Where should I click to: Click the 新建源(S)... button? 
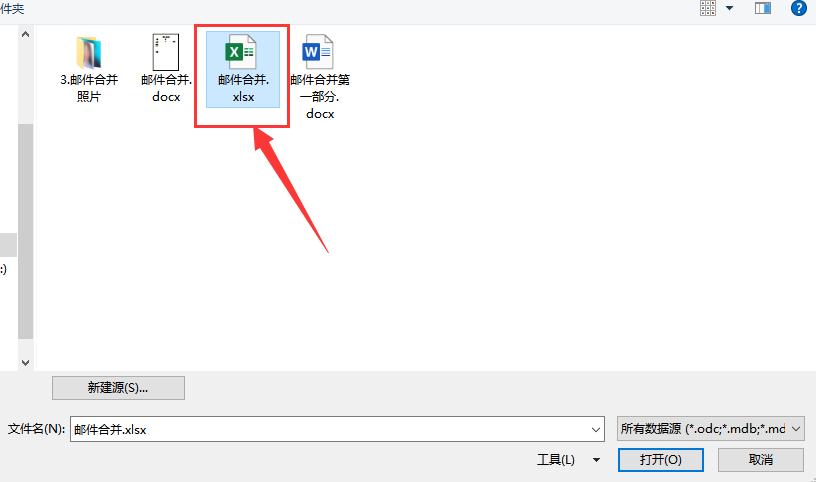(118, 388)
